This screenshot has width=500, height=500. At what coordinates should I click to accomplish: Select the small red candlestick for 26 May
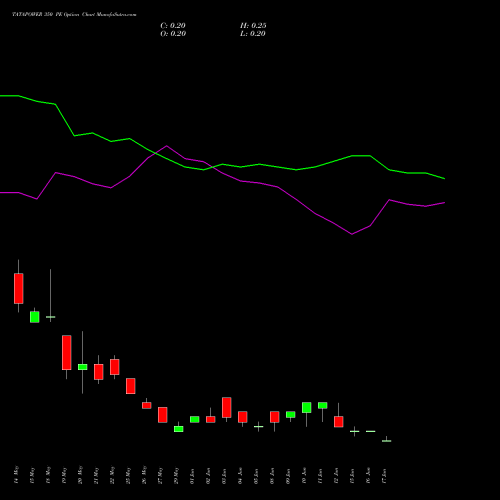pos(147,405)
